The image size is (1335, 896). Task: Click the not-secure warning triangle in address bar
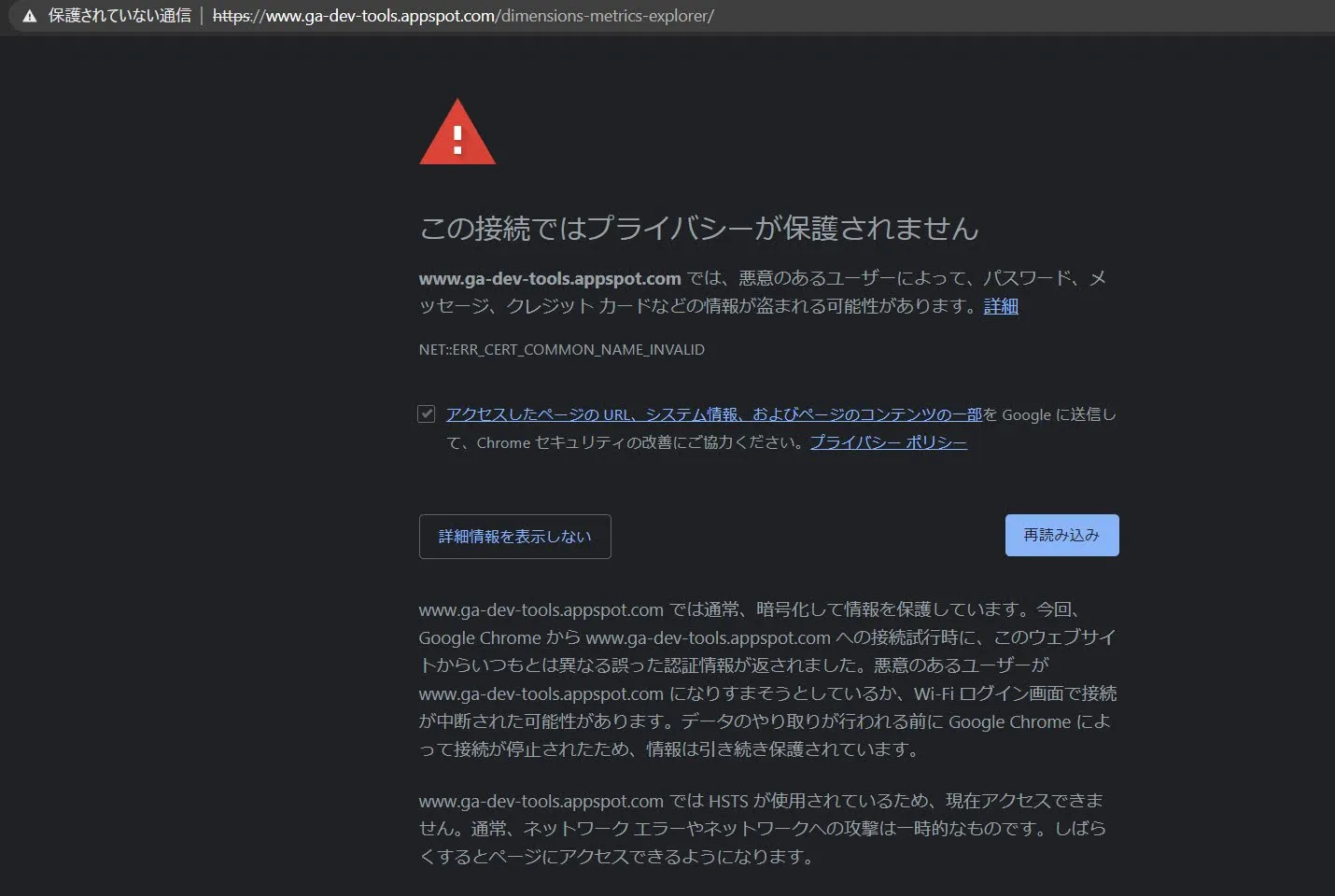[30, 16]
